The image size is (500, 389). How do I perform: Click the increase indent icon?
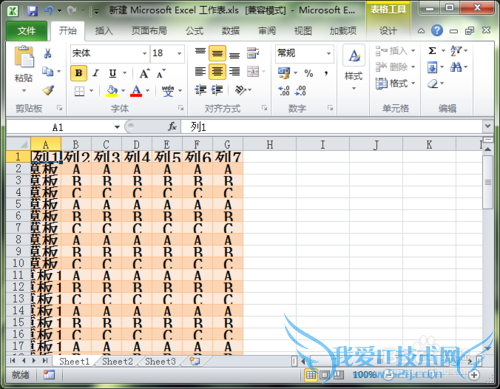(217, 90)
